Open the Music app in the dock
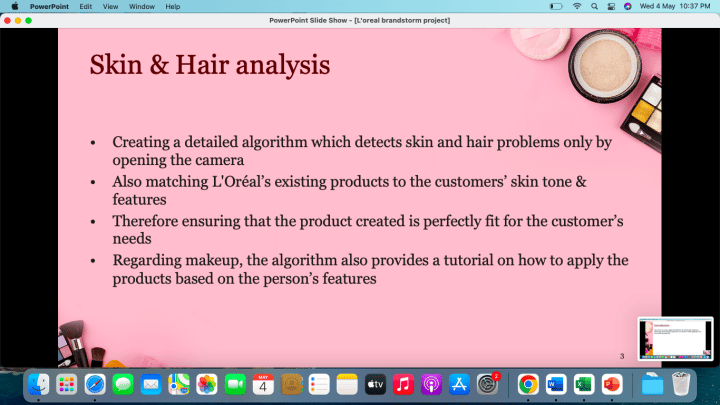The image size is (720, 405). [404, 383]
